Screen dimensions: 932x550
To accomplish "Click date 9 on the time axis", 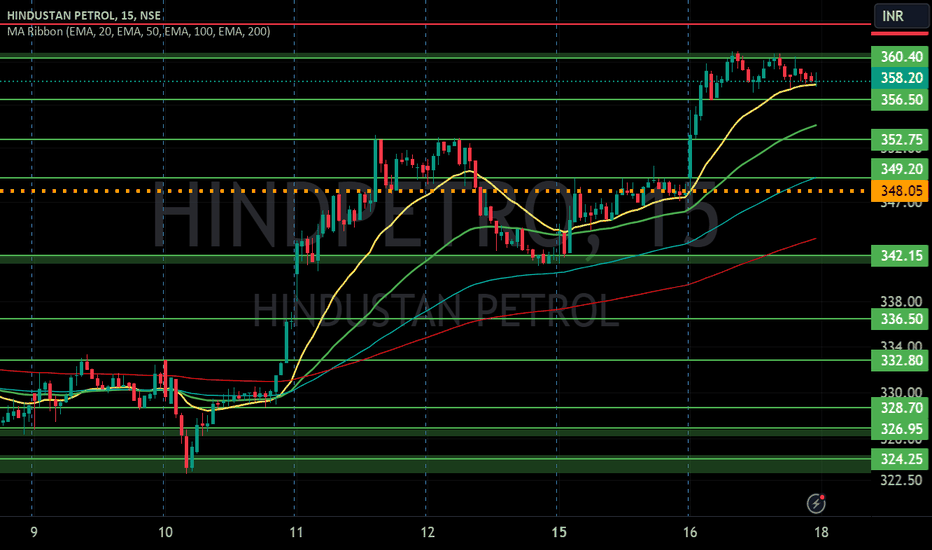I will (33, 532).
